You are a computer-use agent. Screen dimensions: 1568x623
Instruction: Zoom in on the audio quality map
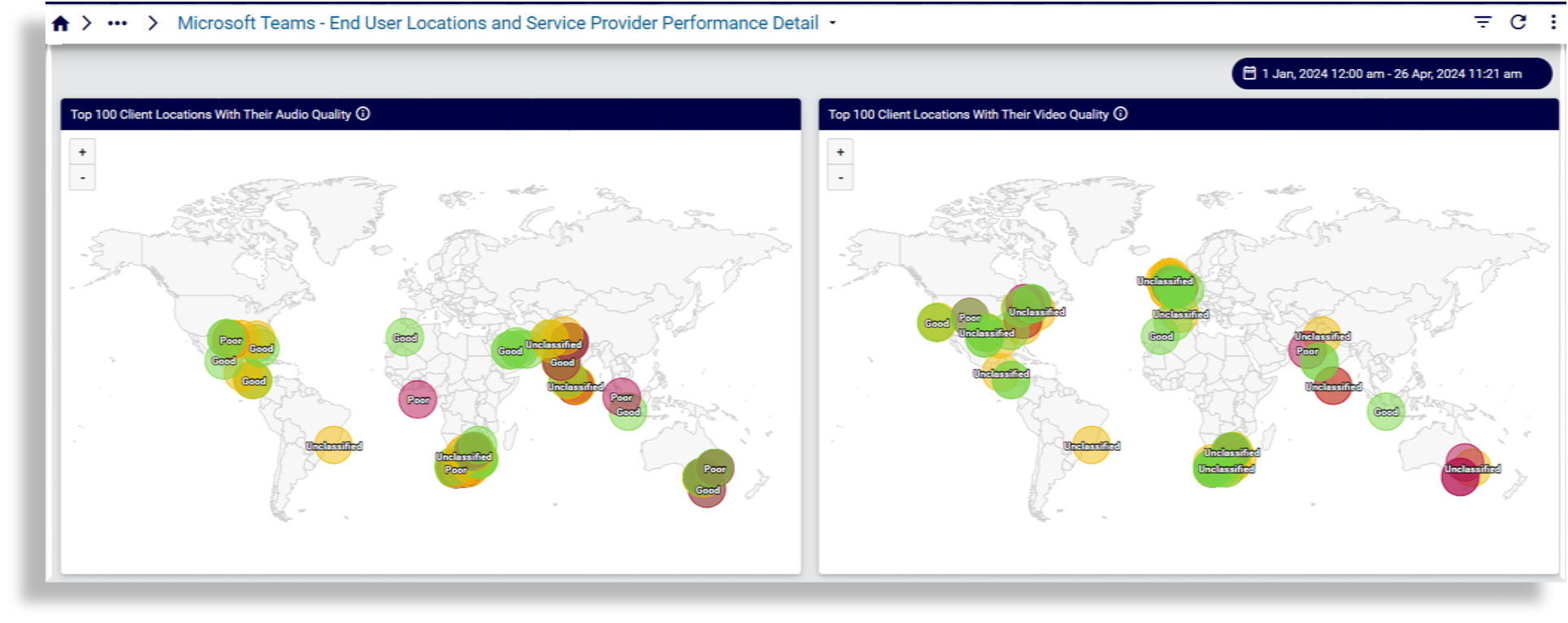(82, 152)
